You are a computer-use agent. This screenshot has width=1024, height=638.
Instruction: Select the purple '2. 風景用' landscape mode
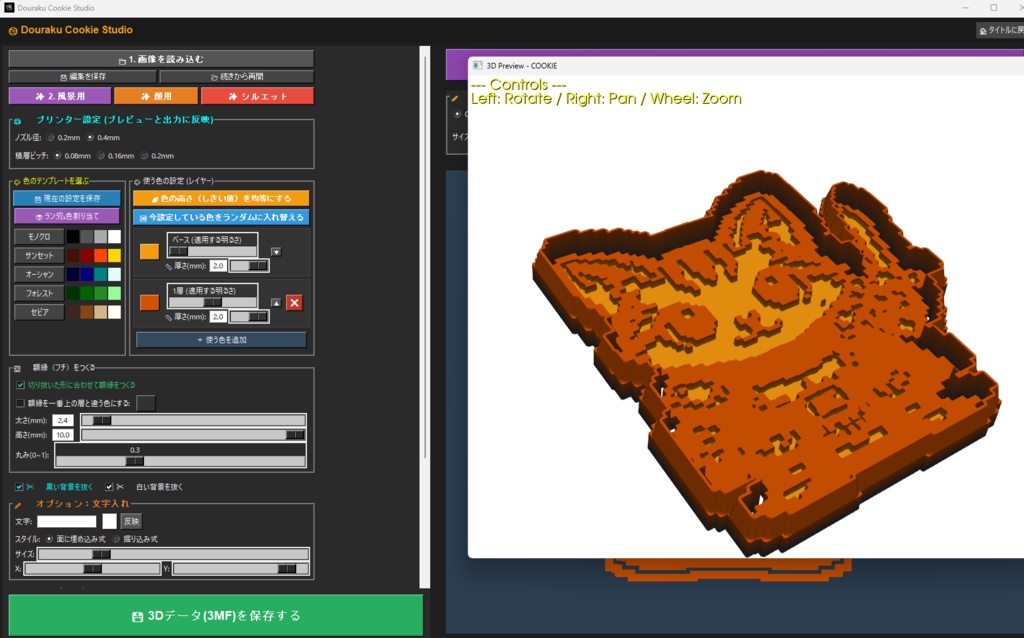click(60, 96)
